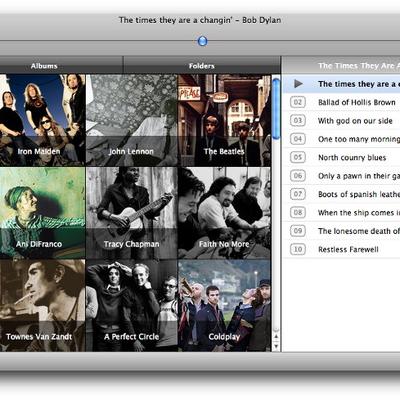Click the blue artist grid scrollbar thumb
This screenshot has height=400, width=400.
276,108
